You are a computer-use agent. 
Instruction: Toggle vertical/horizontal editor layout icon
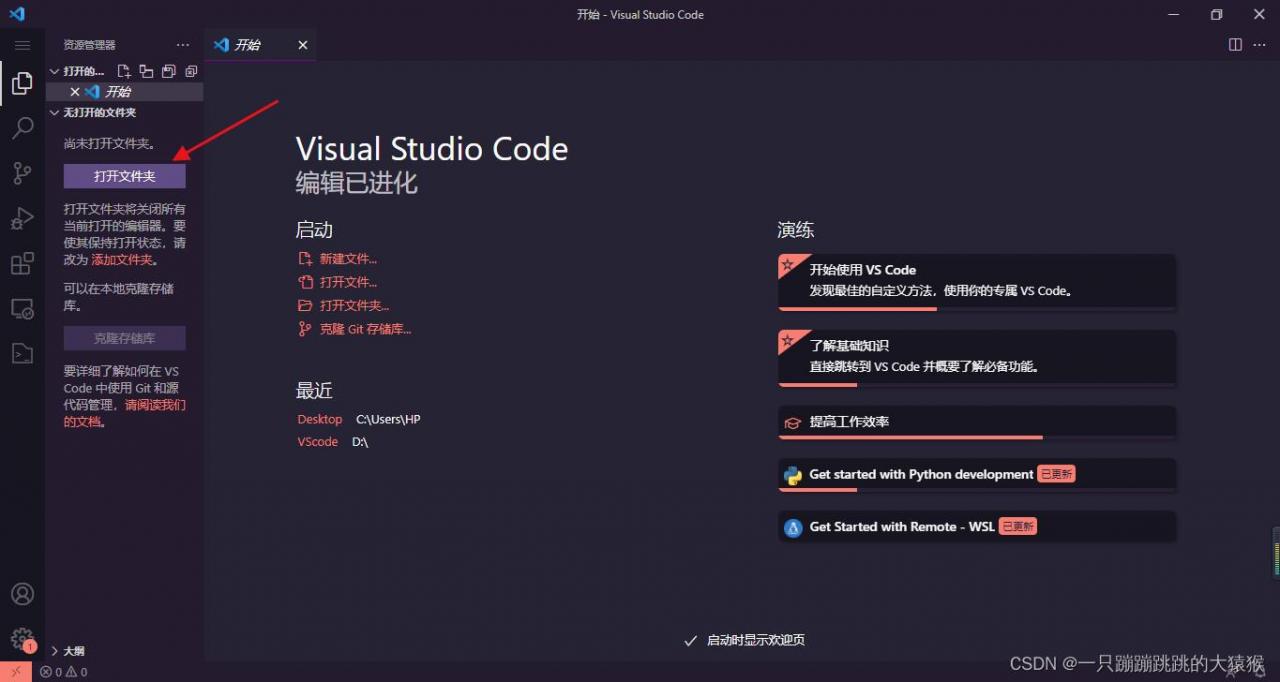pyautogui.click(x=146, y=71)
